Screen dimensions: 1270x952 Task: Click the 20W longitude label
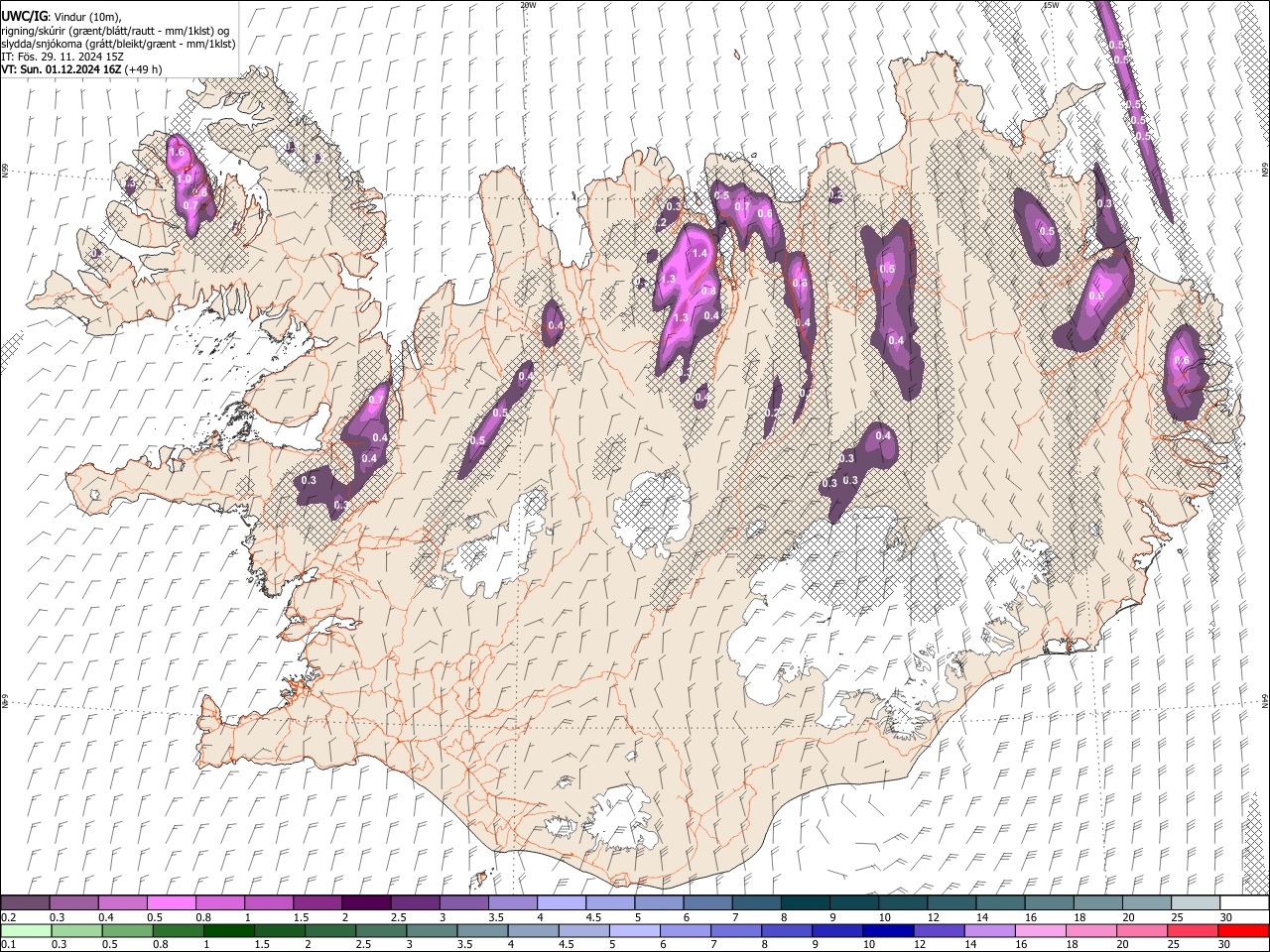pos(528,5)
